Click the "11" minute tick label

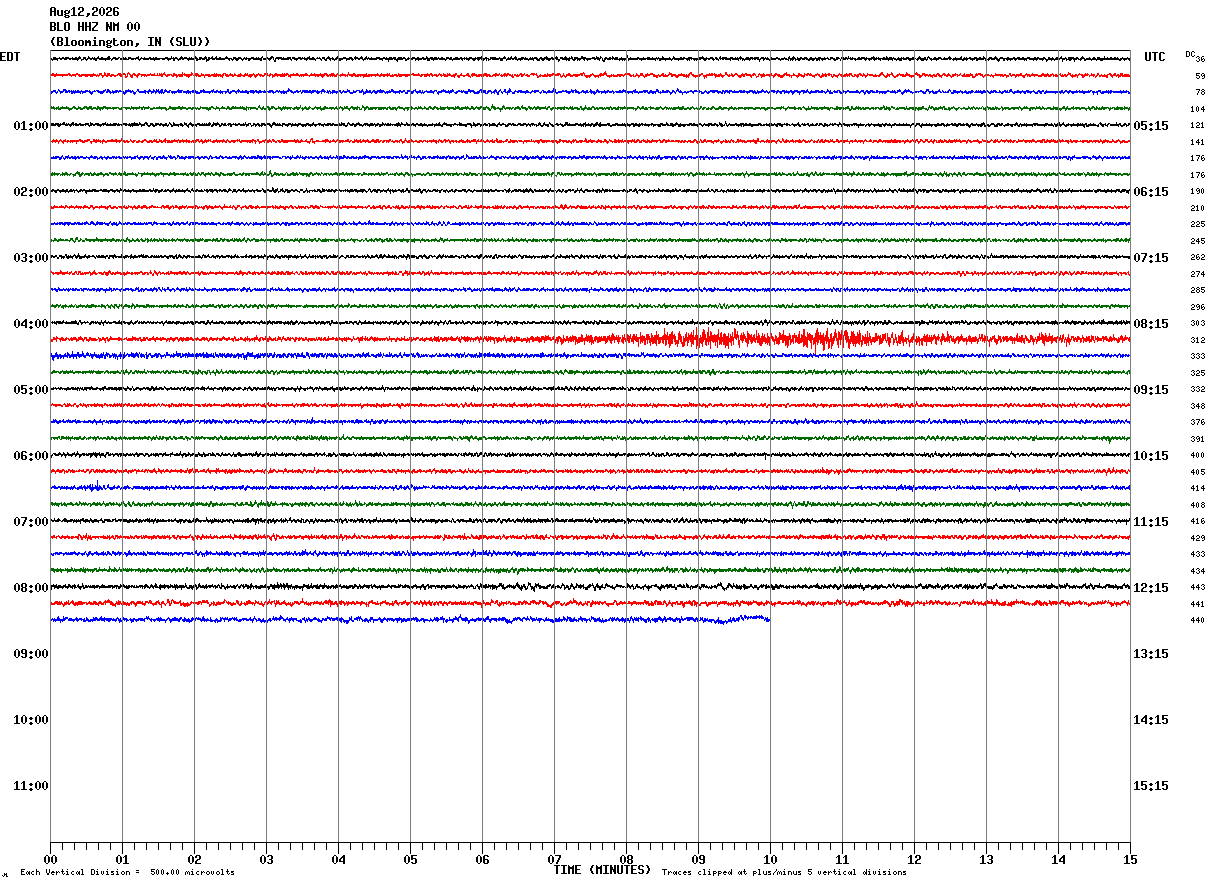pos(843,860)
